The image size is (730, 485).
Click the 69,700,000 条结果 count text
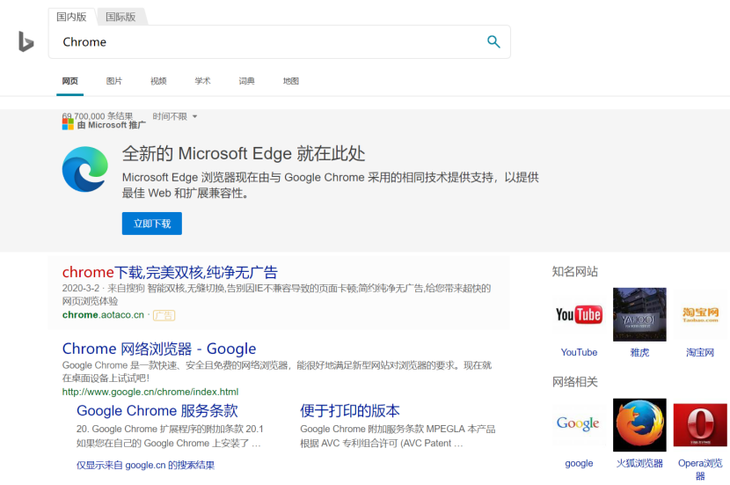pos(98,115)
